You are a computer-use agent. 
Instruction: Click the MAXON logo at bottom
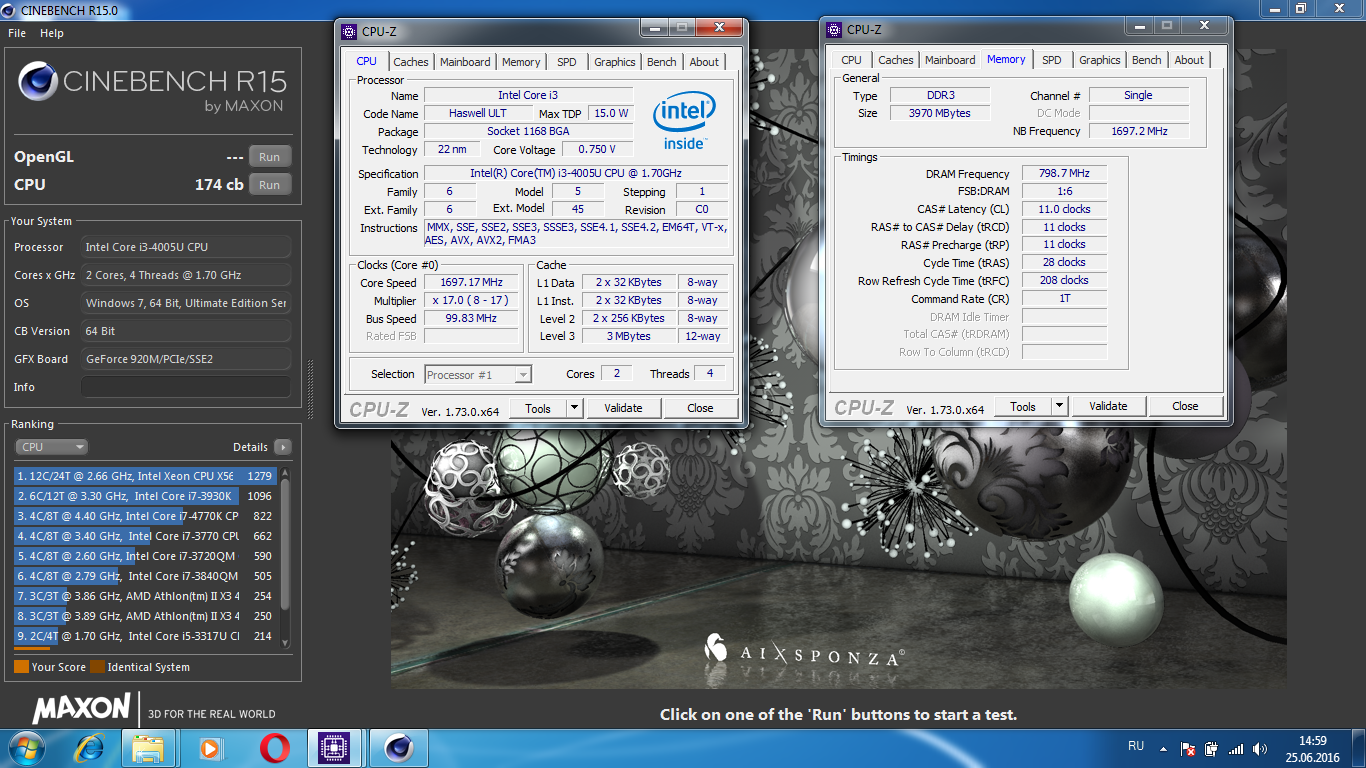[x=82, y=709]
